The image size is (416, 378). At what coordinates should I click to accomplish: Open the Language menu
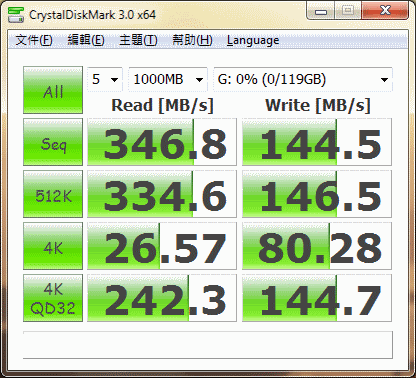tap(253, 40)
